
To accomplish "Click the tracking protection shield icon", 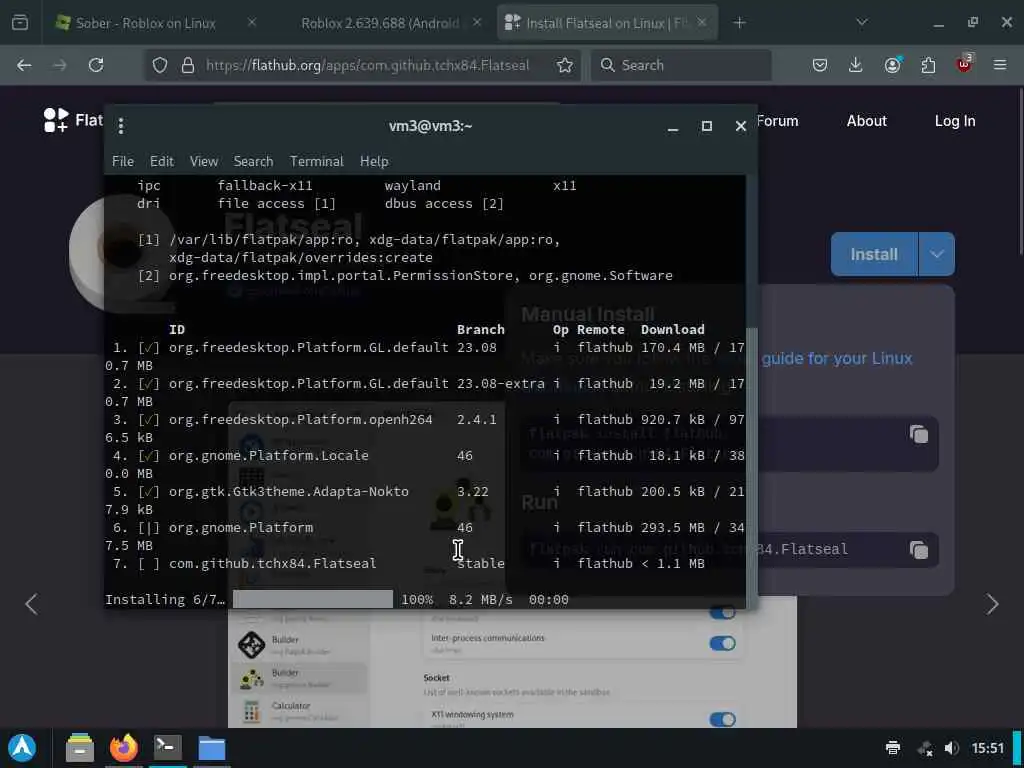I will pos(160,65).
